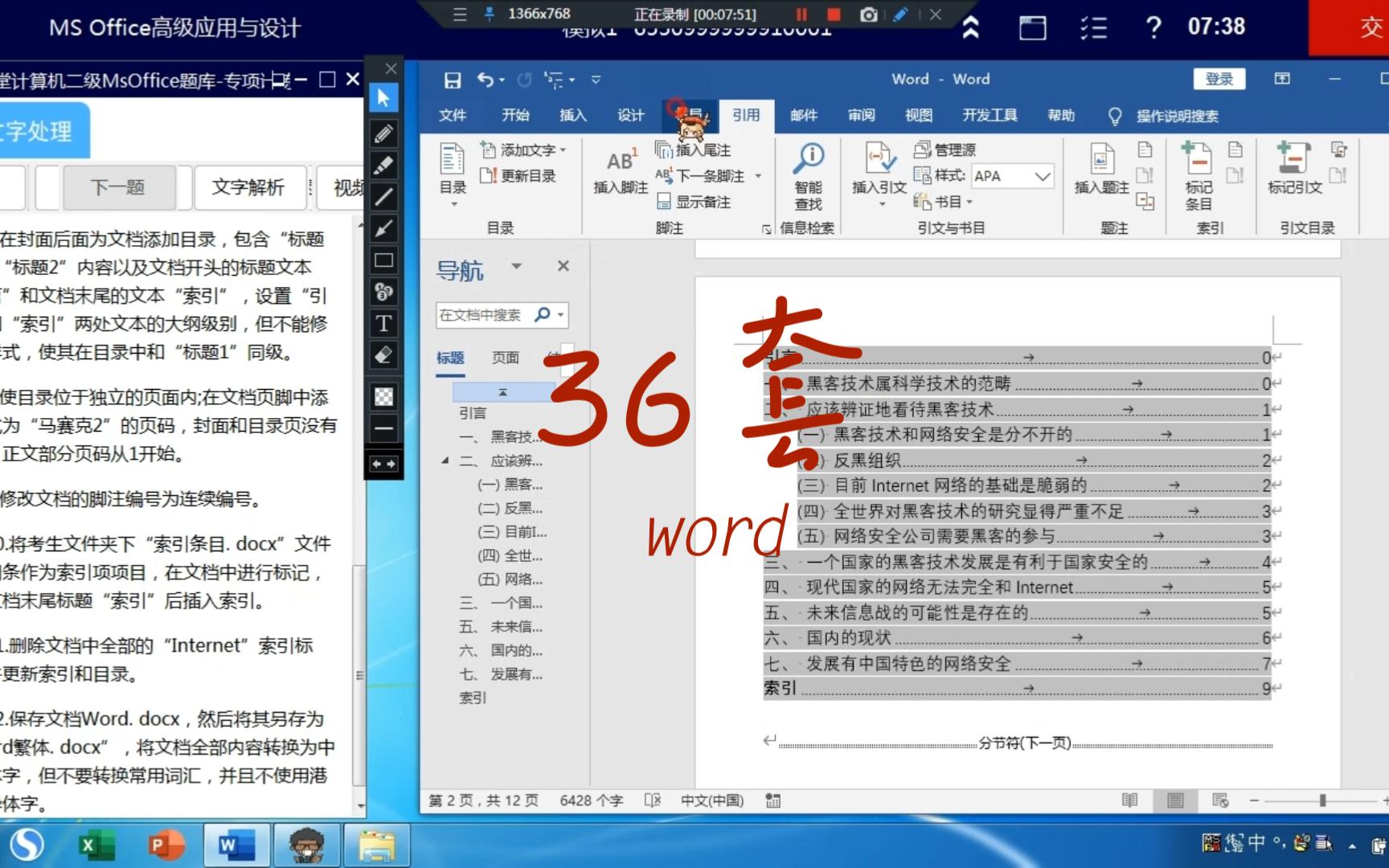
Task: Switch to the 设计 Design tab
Action: [631, 116]
